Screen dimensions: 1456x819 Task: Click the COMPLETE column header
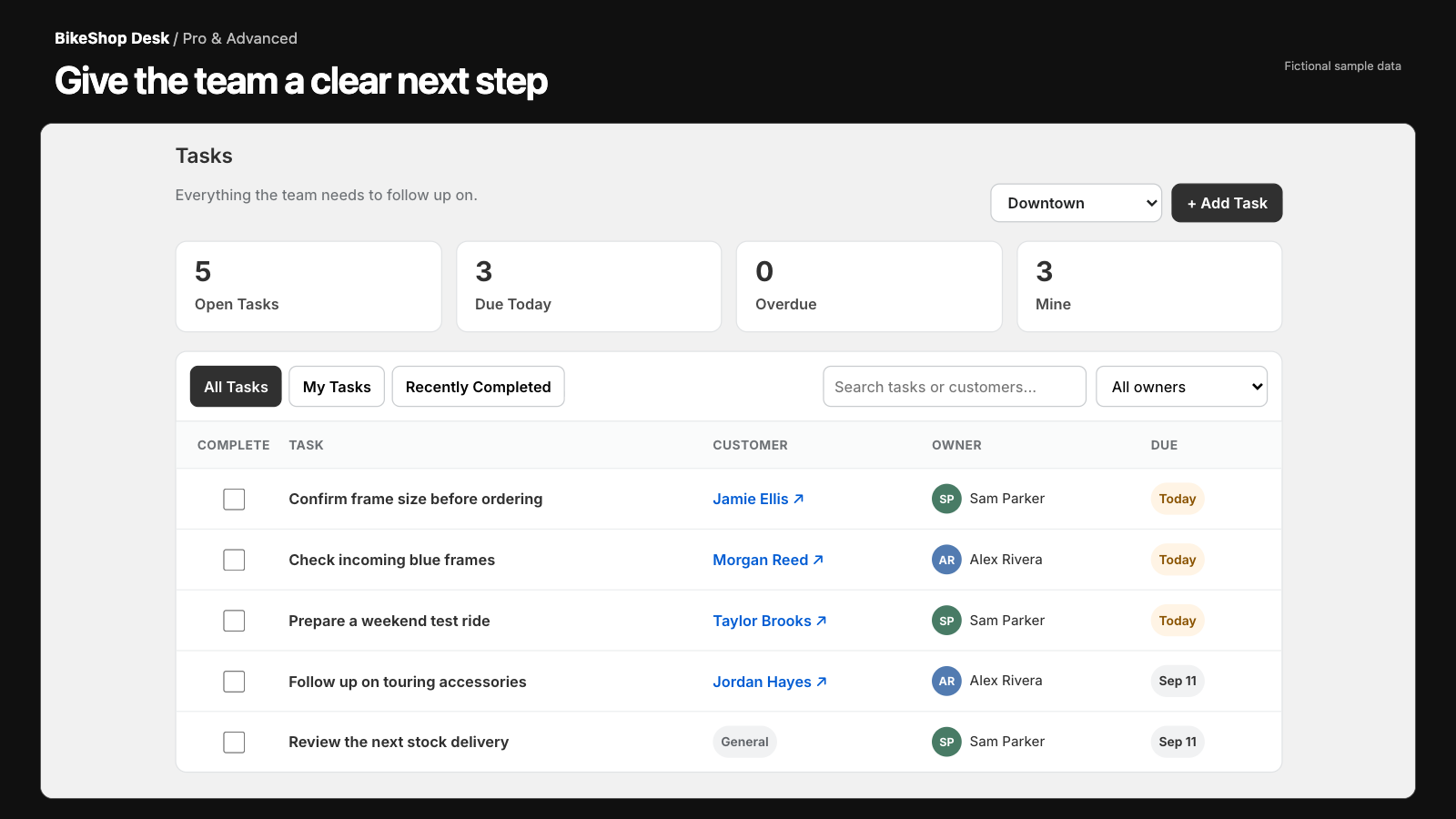click(234, 445)
